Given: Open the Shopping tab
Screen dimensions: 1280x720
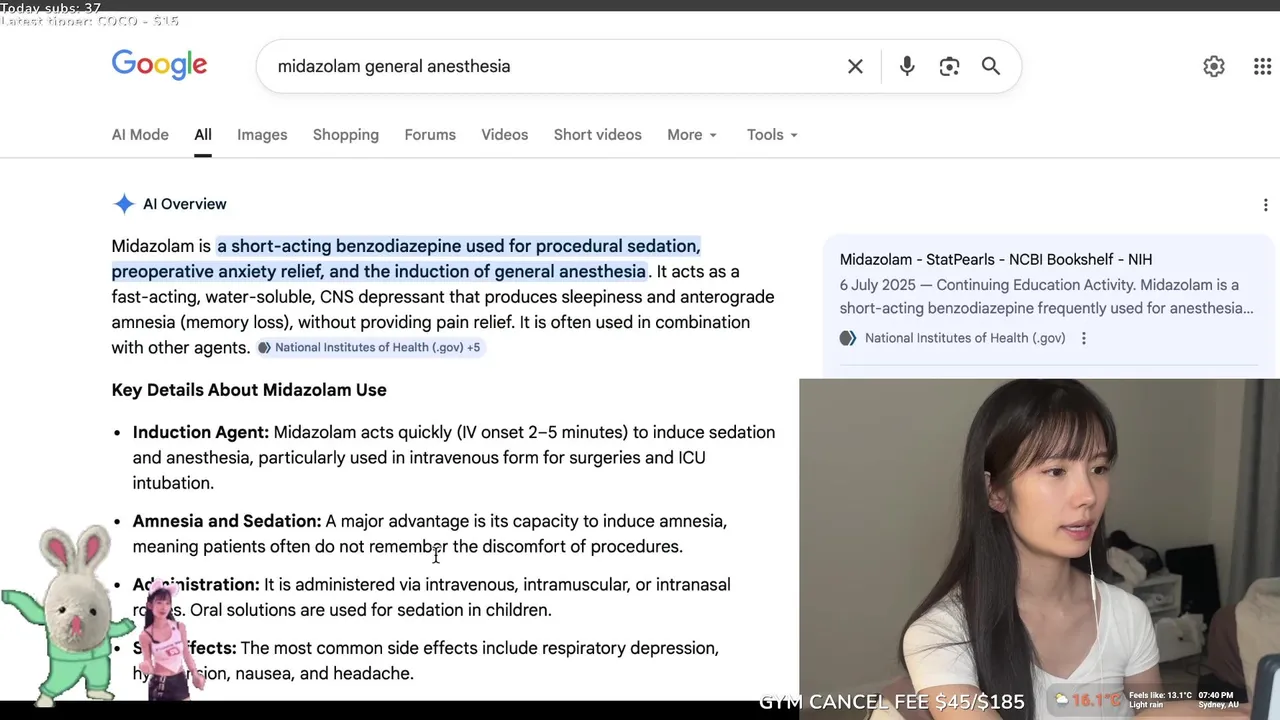Looking at the screenshot, I should [x=346, y=135].
